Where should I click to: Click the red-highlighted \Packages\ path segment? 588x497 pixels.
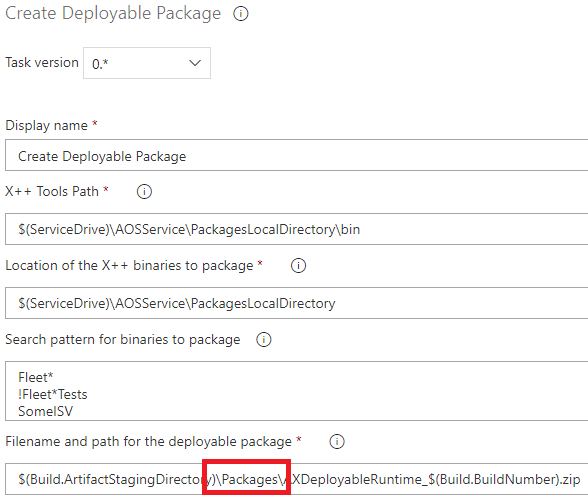247,477
